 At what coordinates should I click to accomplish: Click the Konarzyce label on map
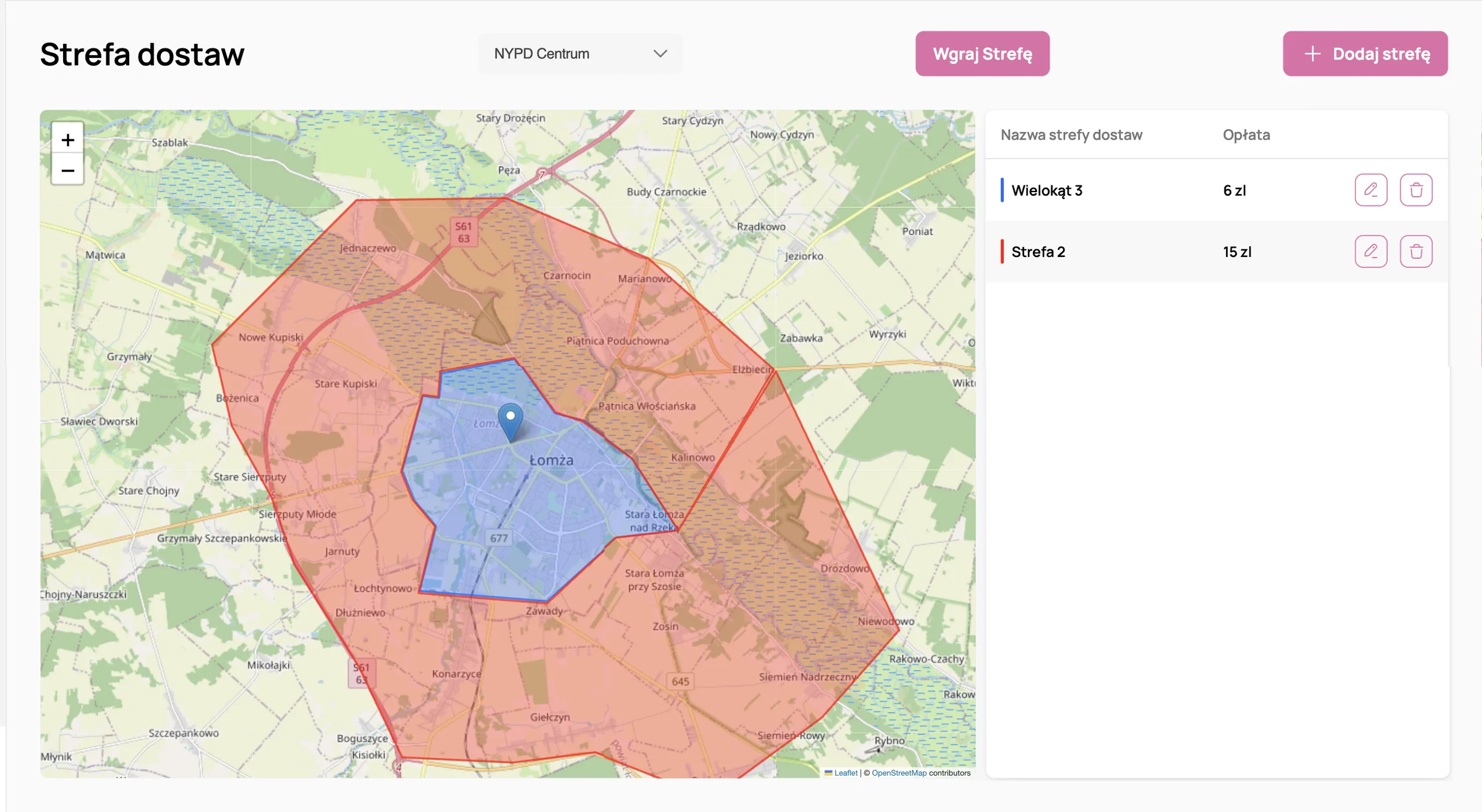click(456, 674)
